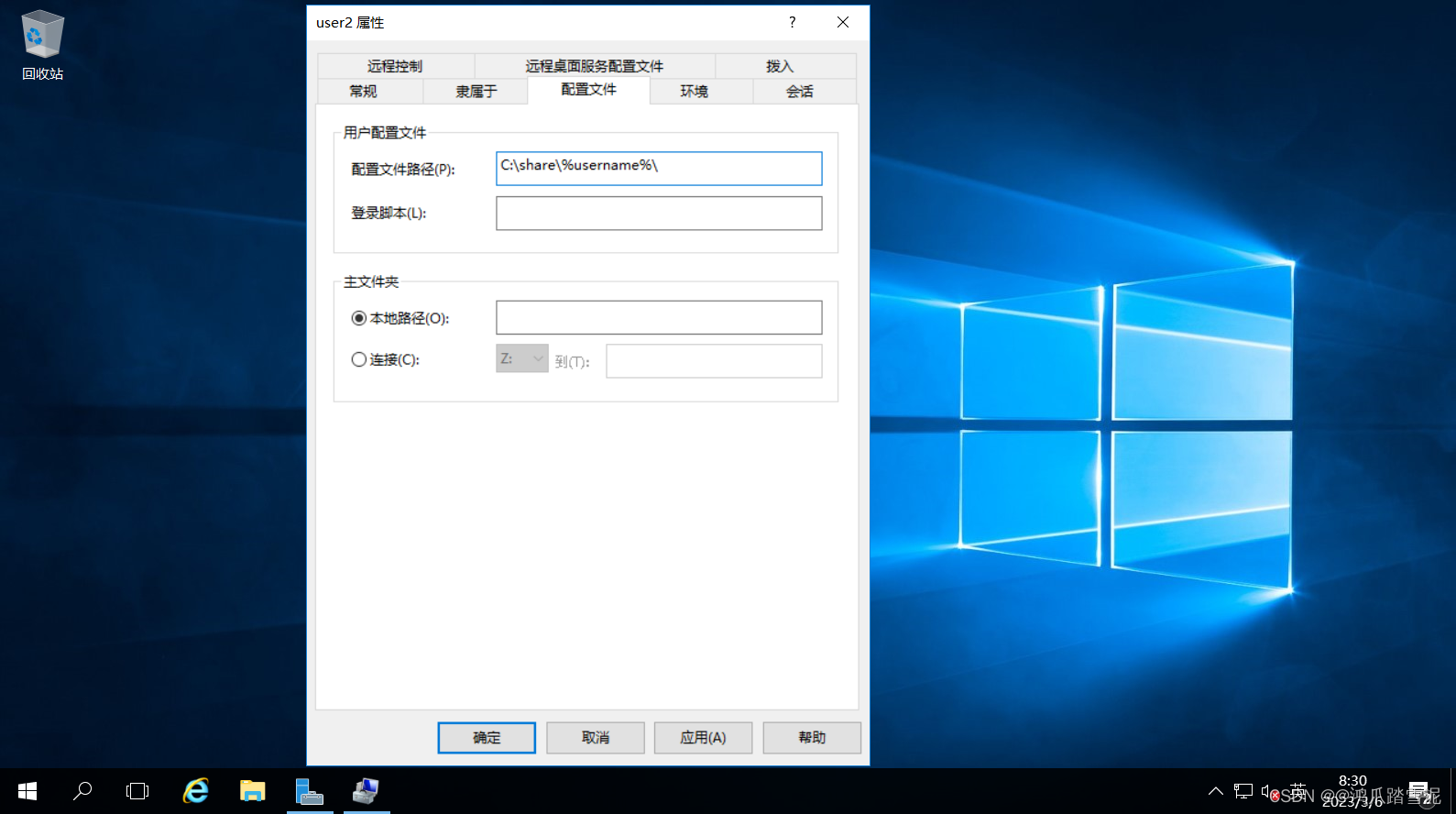The image size is (1456, 814).
Task: Open the Recycle Bin desktop icon
Action: point(42,44)
